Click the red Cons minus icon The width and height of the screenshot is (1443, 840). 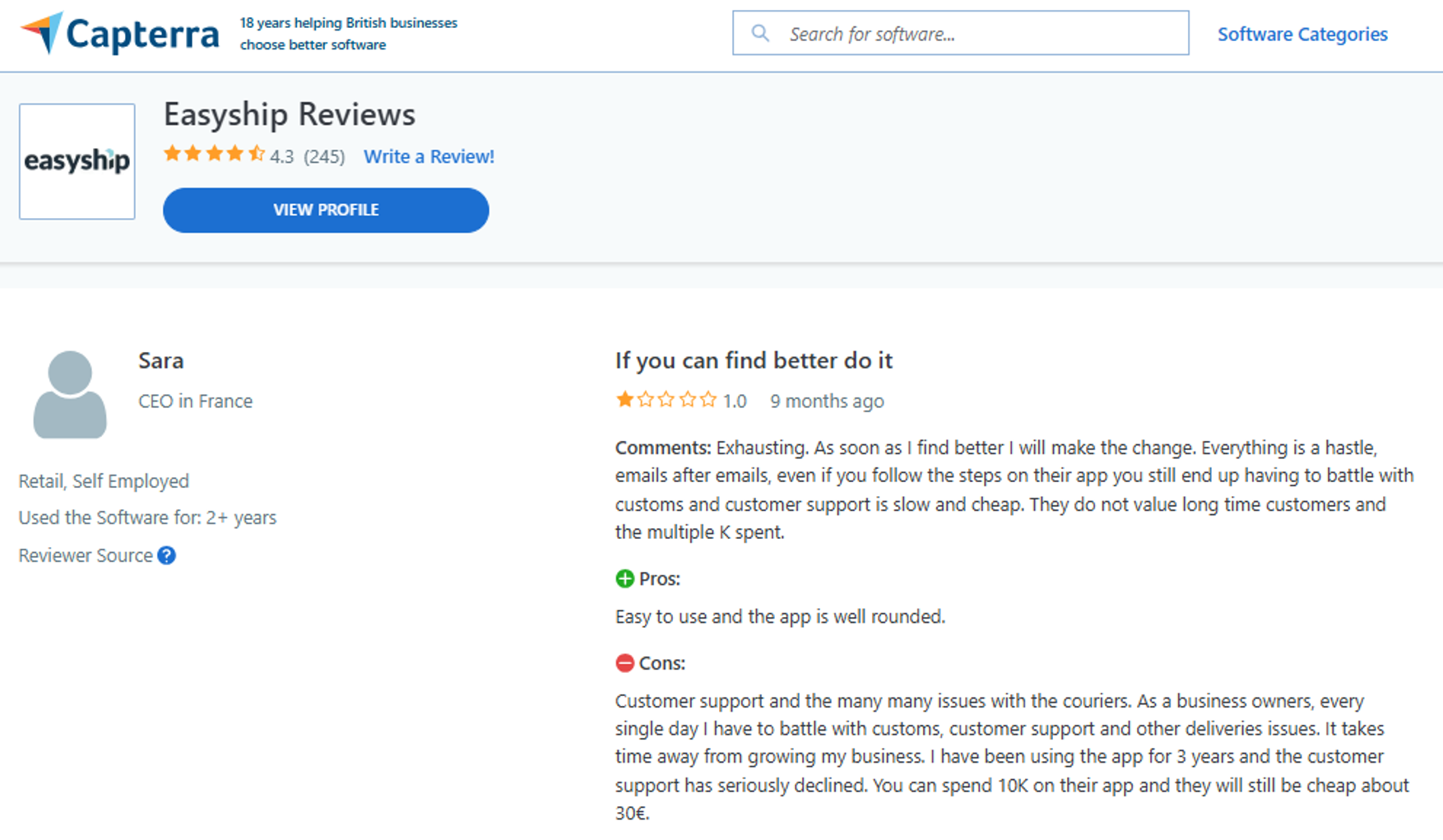pos(624,662)
